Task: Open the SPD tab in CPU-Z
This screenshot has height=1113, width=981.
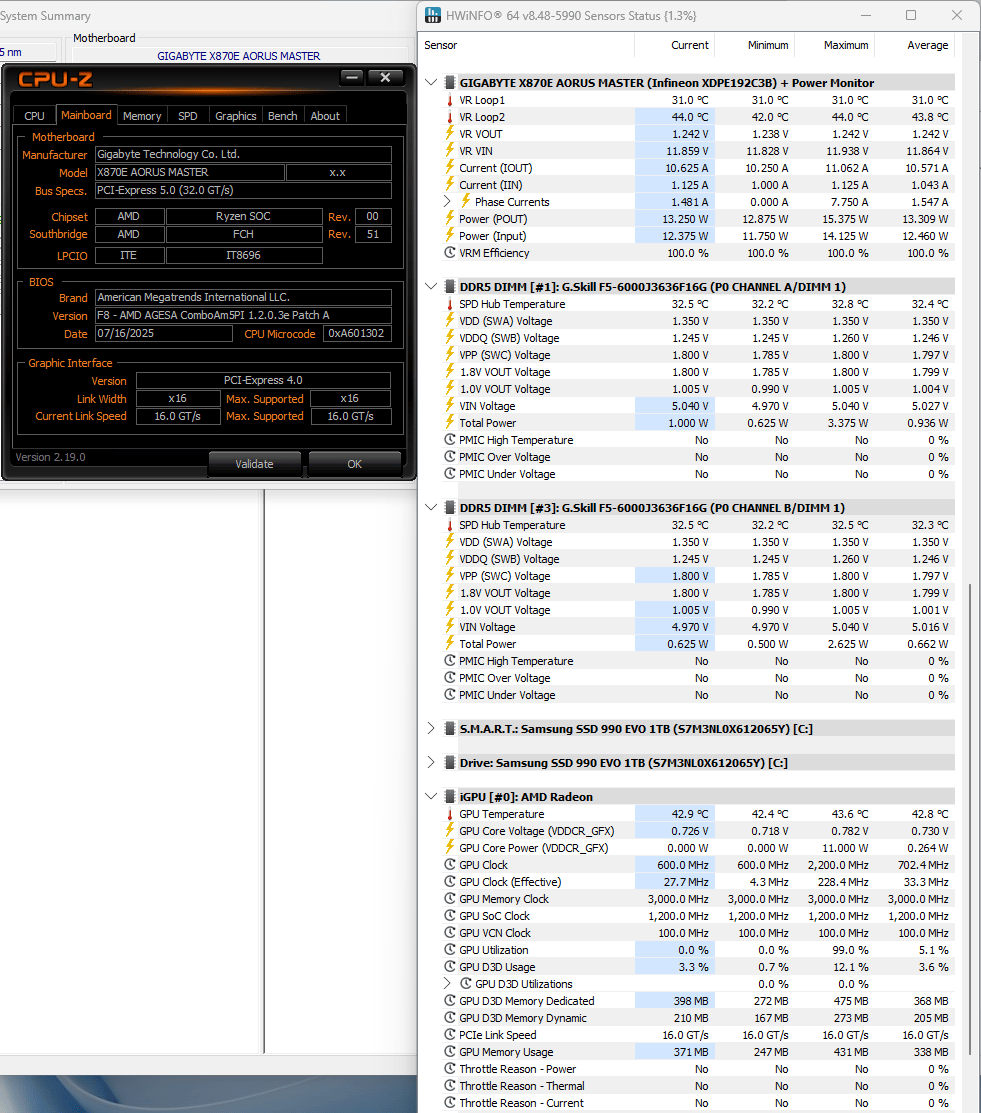Action: (187, 116)
